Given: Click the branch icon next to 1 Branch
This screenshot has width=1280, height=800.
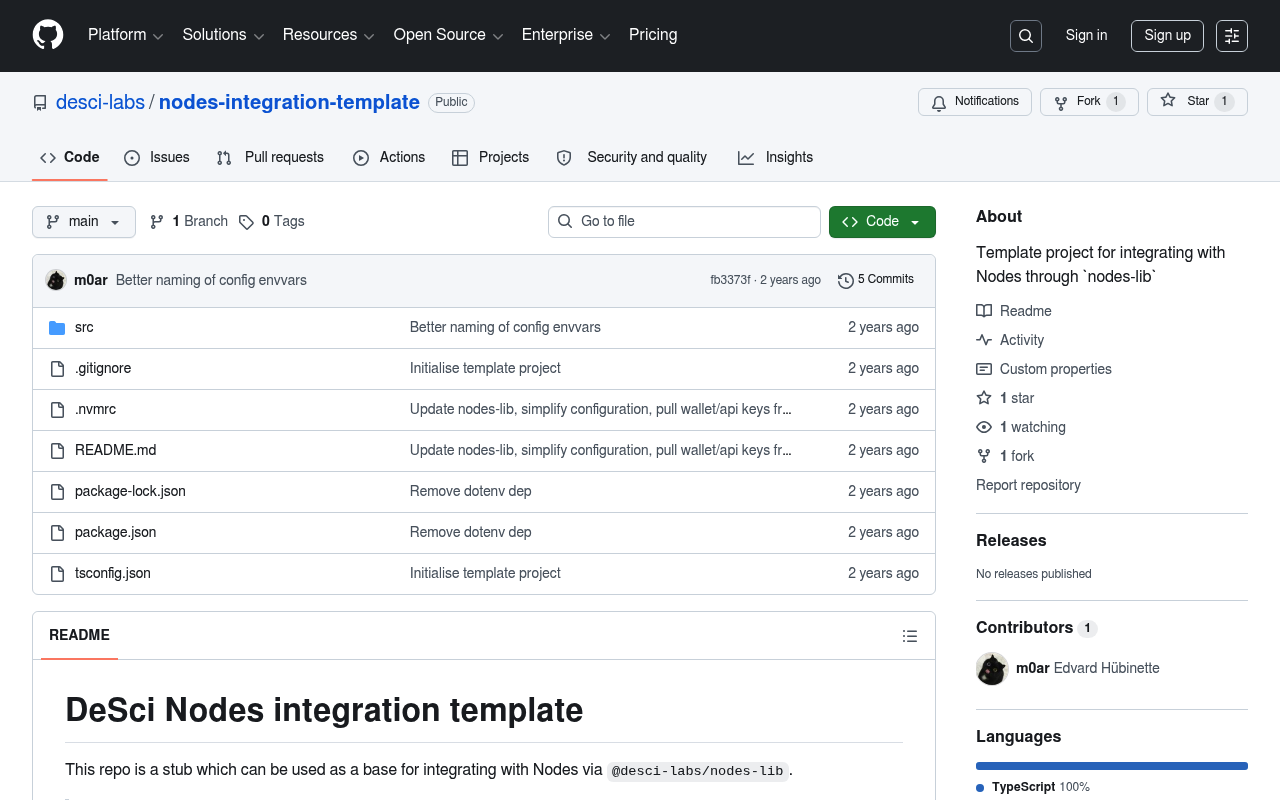Looking at the screenshot, I should coord(157,222).
